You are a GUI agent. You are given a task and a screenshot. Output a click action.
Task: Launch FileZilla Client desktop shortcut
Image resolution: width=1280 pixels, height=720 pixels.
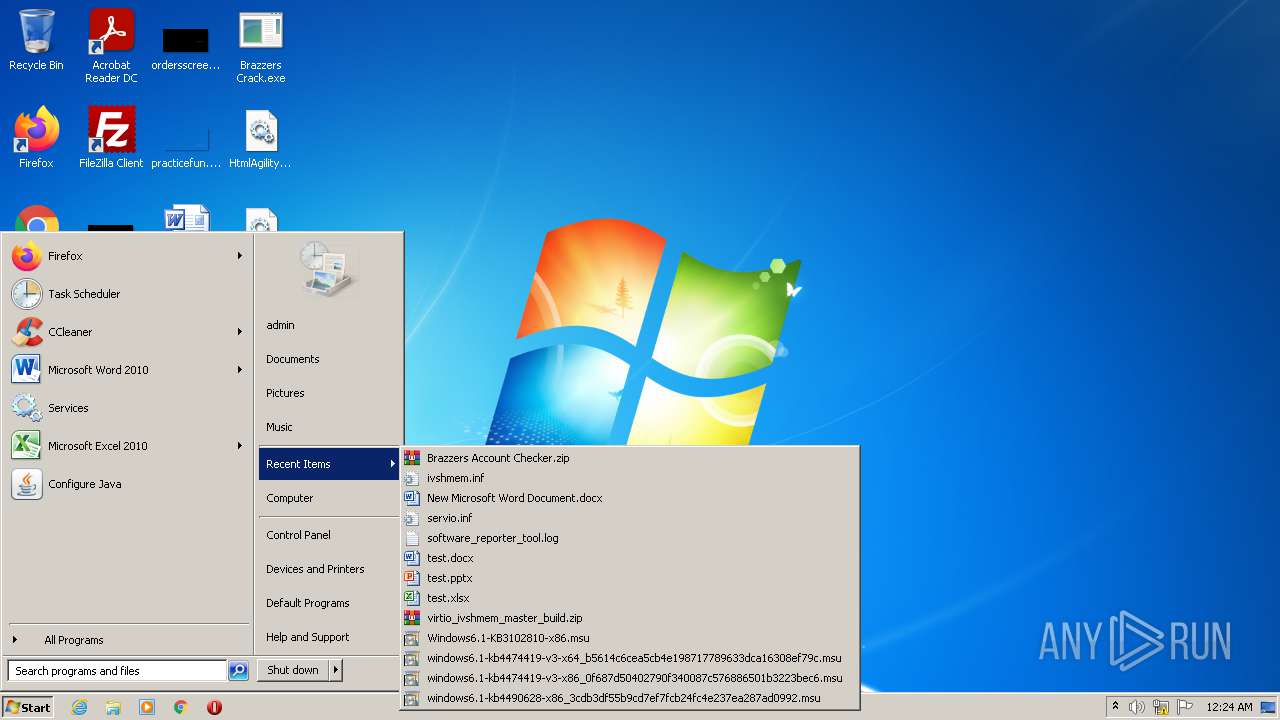[x=111, y=137]
